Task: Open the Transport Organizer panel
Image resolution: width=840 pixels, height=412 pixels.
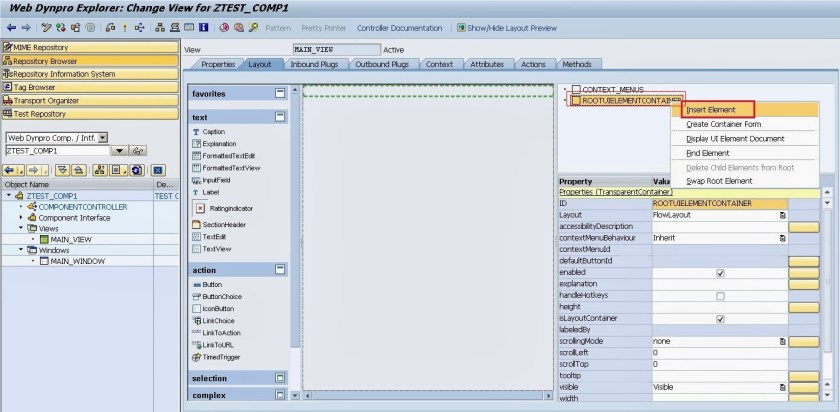Action: click(x=90, y=101)
